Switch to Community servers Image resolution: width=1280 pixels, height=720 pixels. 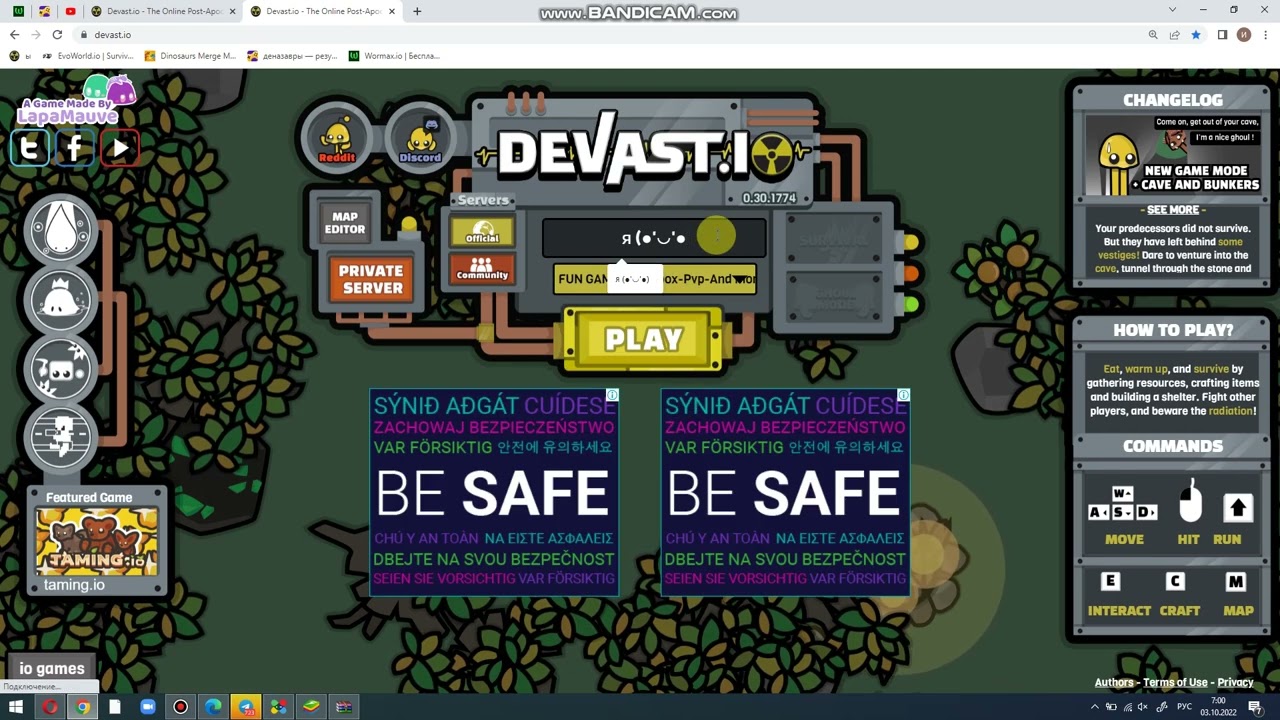coord(482,269)
